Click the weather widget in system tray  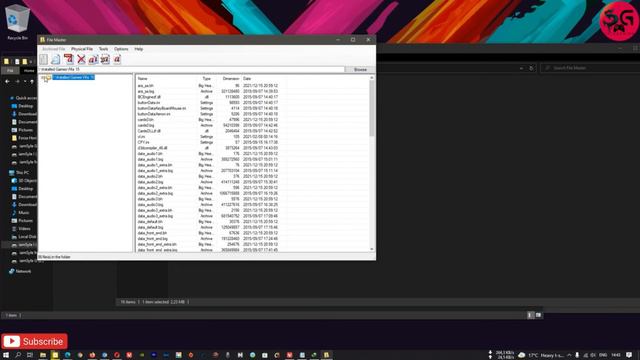tap(541, 355)
